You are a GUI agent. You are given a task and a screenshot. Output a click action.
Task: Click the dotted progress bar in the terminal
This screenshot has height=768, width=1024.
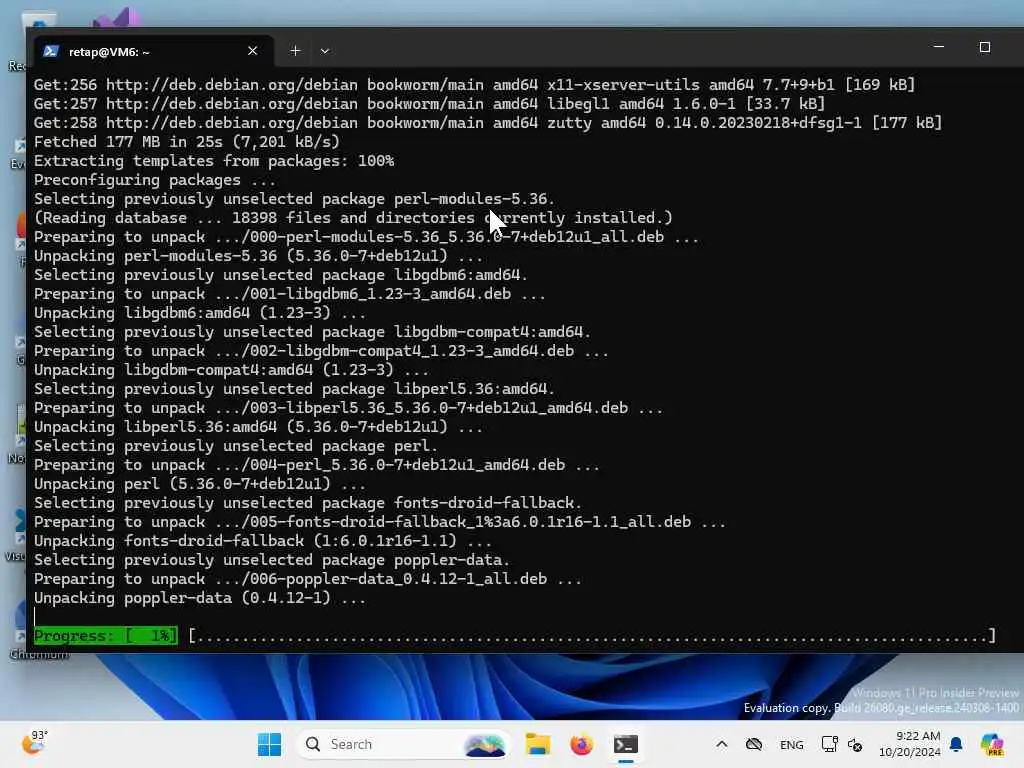point(592,635)
